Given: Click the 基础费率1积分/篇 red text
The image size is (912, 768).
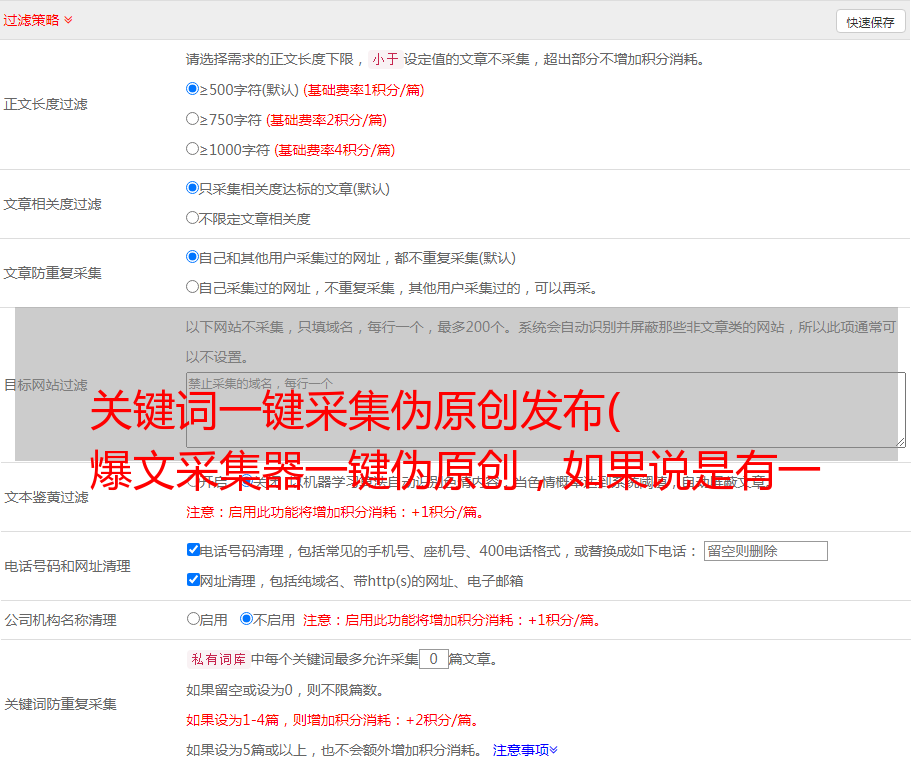Looking at the screenshot, I should (x=364, y=90).
